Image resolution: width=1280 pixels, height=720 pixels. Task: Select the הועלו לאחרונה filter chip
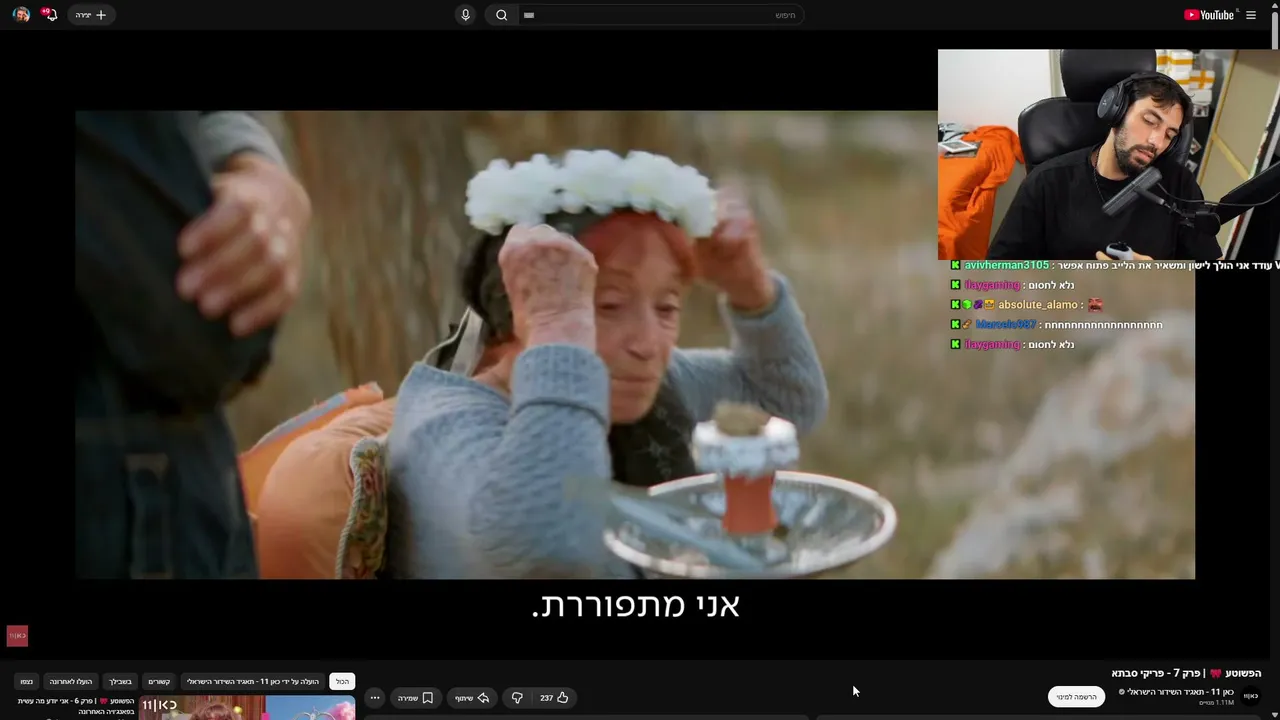tap(71, 682)
